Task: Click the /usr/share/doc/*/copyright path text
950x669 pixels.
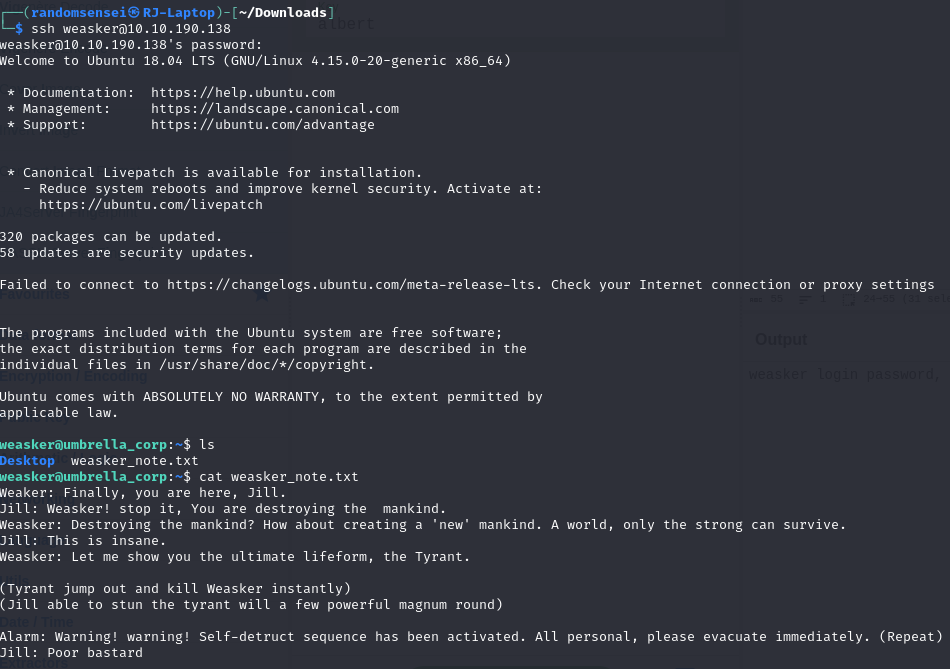Action: point(267,365)
